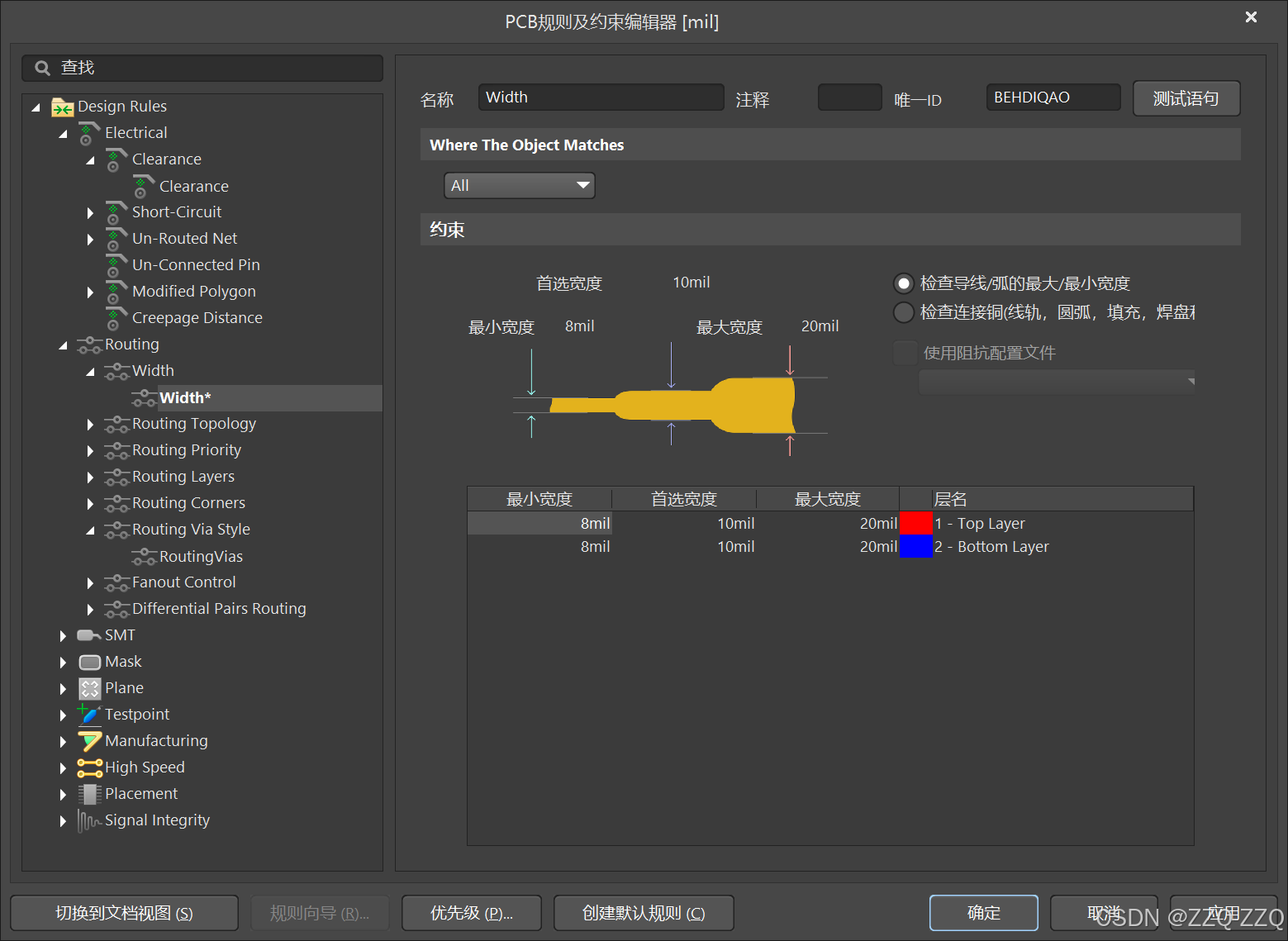Click the Modified Polygon rule icon
Screen dimensions: 1288x941
coord(116,292)
